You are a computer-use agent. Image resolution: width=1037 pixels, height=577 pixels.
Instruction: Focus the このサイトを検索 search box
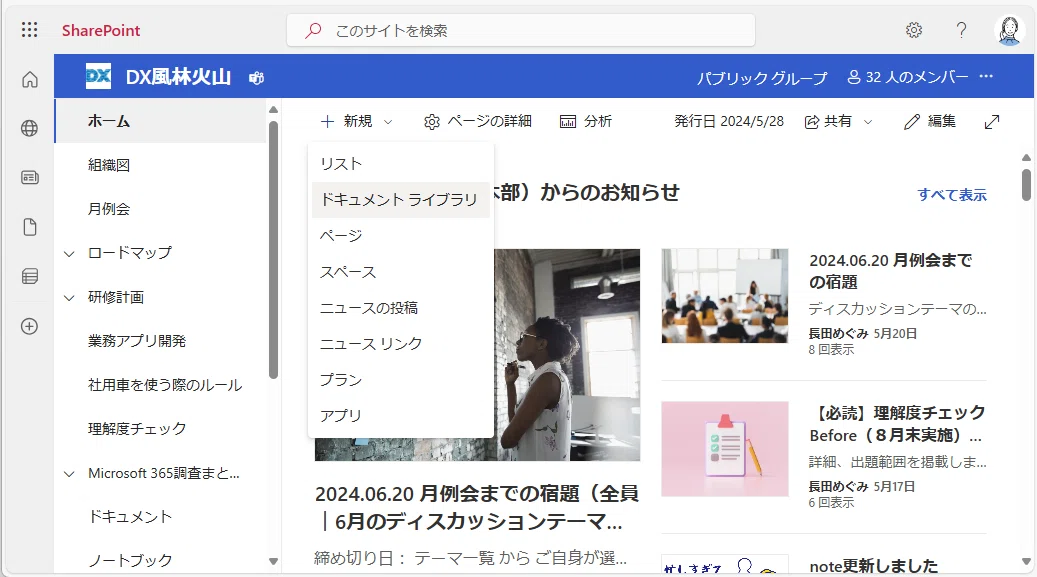click(521, 30)
